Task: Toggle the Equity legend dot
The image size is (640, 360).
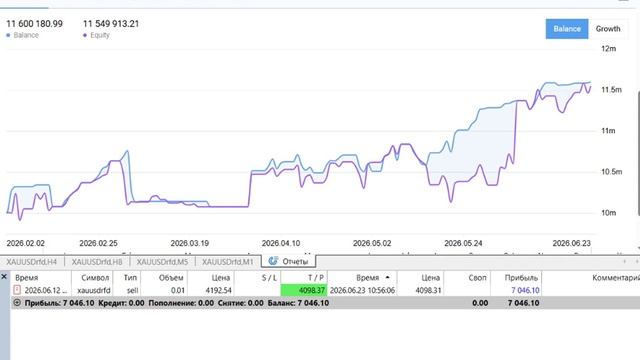Action: click(85, 36)
